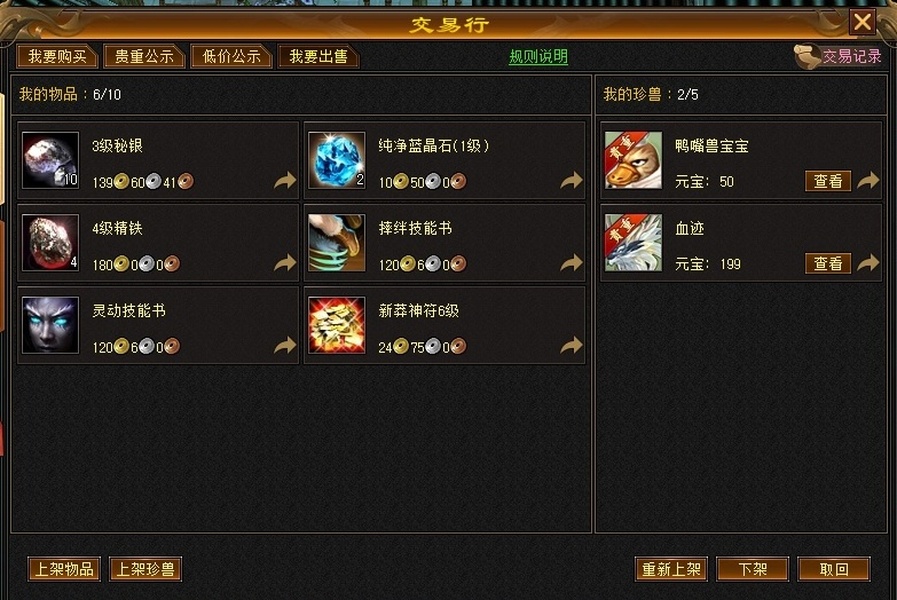This screenshot has height=600, width=897.
Task: Click 查看 for 鸭嘴兽宝宝
Action: click(x=828, y=181)
